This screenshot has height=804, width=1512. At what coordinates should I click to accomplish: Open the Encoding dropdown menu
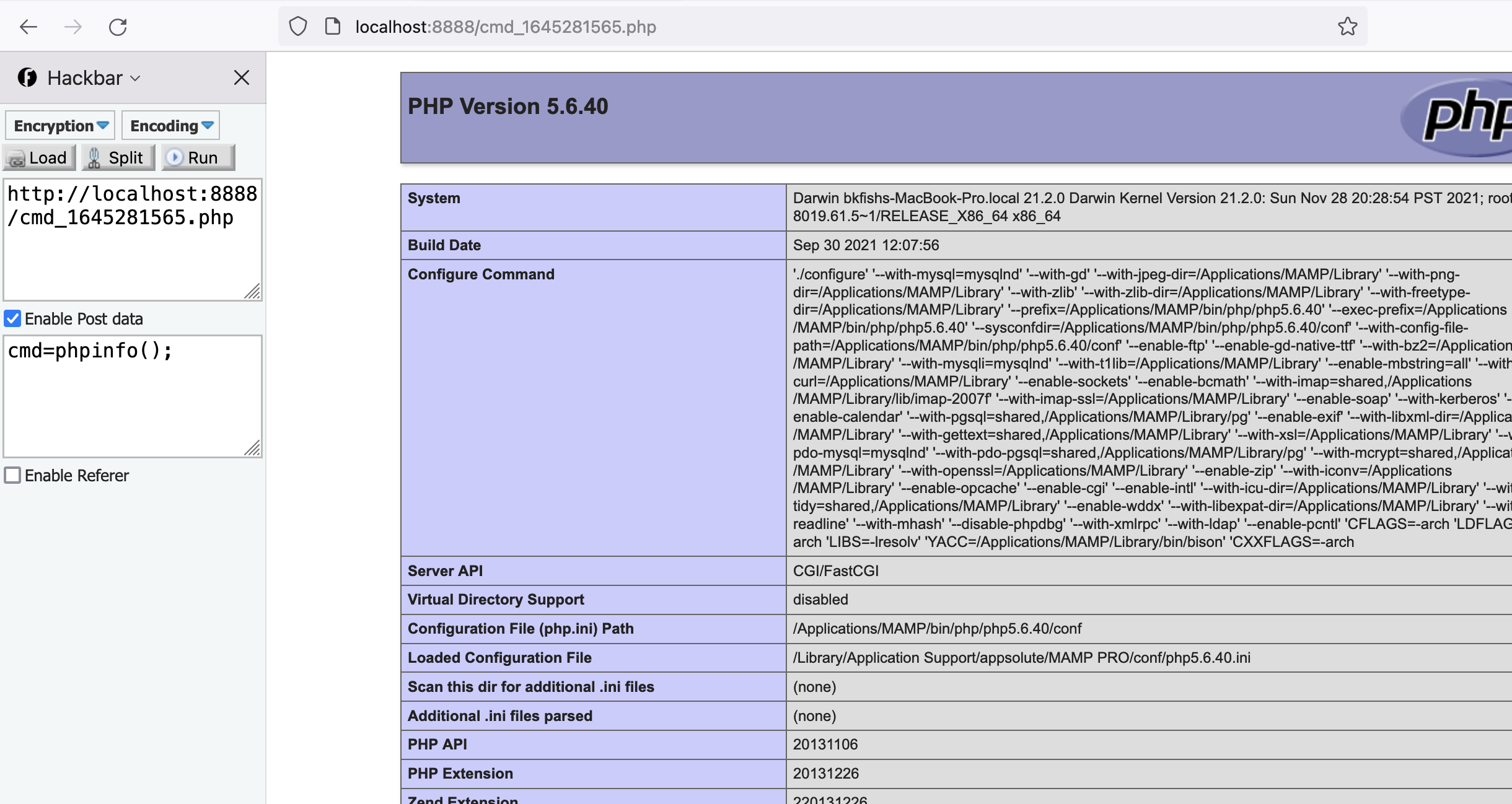coord(171,126)
